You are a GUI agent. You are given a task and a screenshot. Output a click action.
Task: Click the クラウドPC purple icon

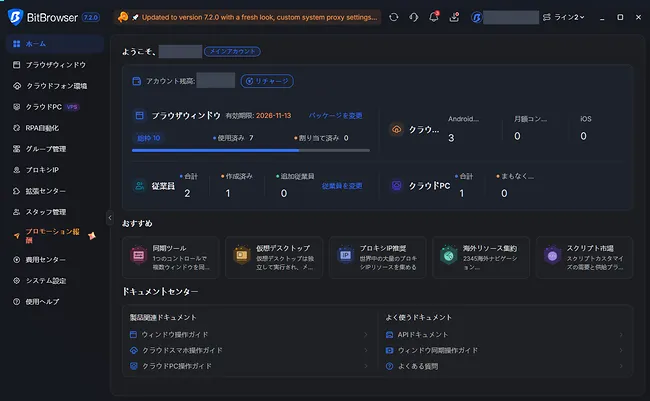point(396,185)
